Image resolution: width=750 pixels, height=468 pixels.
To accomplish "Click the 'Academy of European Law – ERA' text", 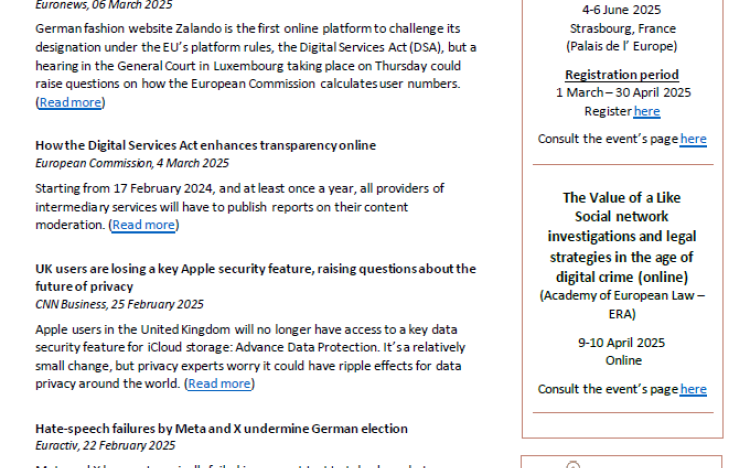I will click(621, 304).
